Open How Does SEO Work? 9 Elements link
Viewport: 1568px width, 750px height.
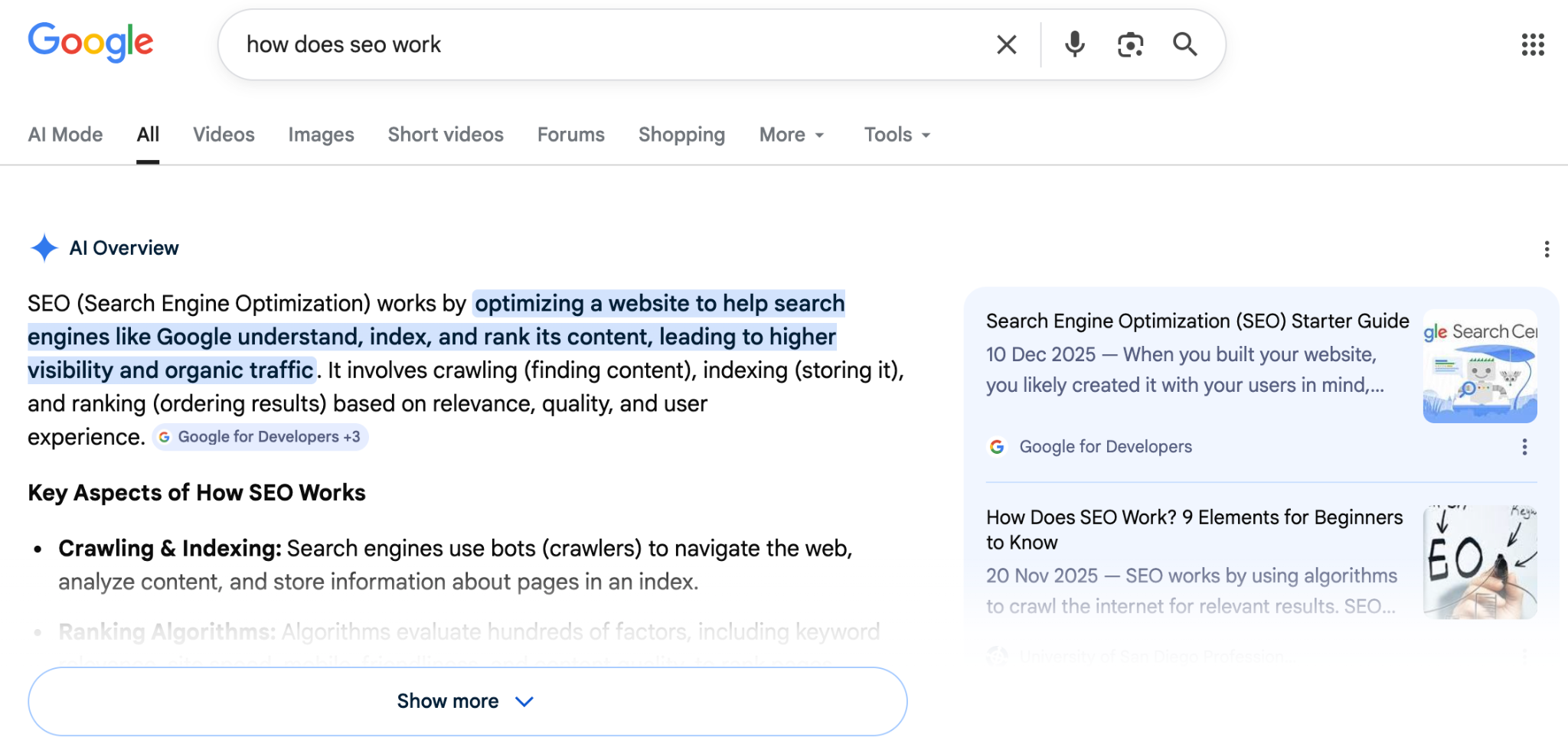click(x=1194, y=530)
